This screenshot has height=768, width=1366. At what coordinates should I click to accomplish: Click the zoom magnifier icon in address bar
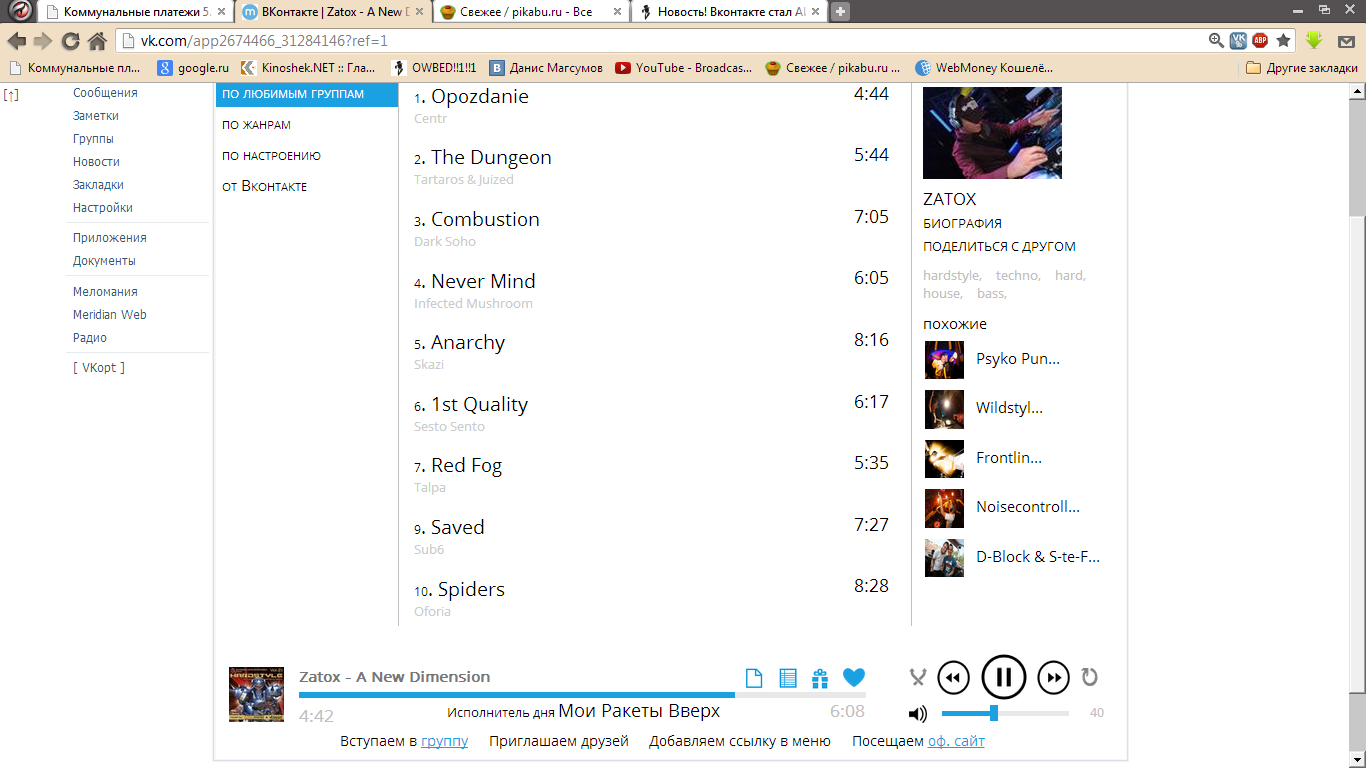(x=1216, y=41)
